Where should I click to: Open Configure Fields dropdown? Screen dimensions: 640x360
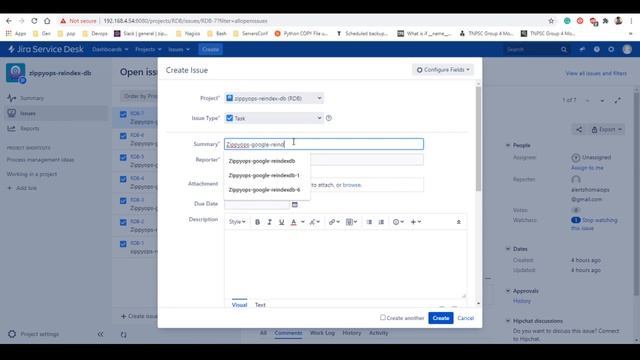coord(443,70)
